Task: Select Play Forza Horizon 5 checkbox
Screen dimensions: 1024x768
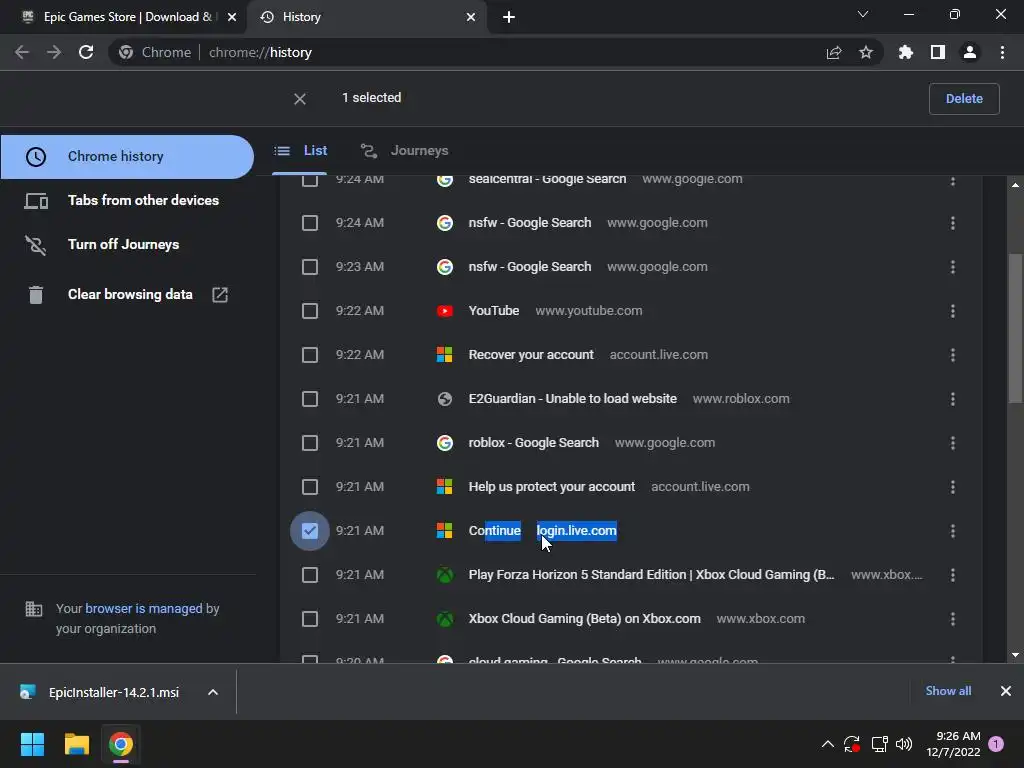Action: 310,575
